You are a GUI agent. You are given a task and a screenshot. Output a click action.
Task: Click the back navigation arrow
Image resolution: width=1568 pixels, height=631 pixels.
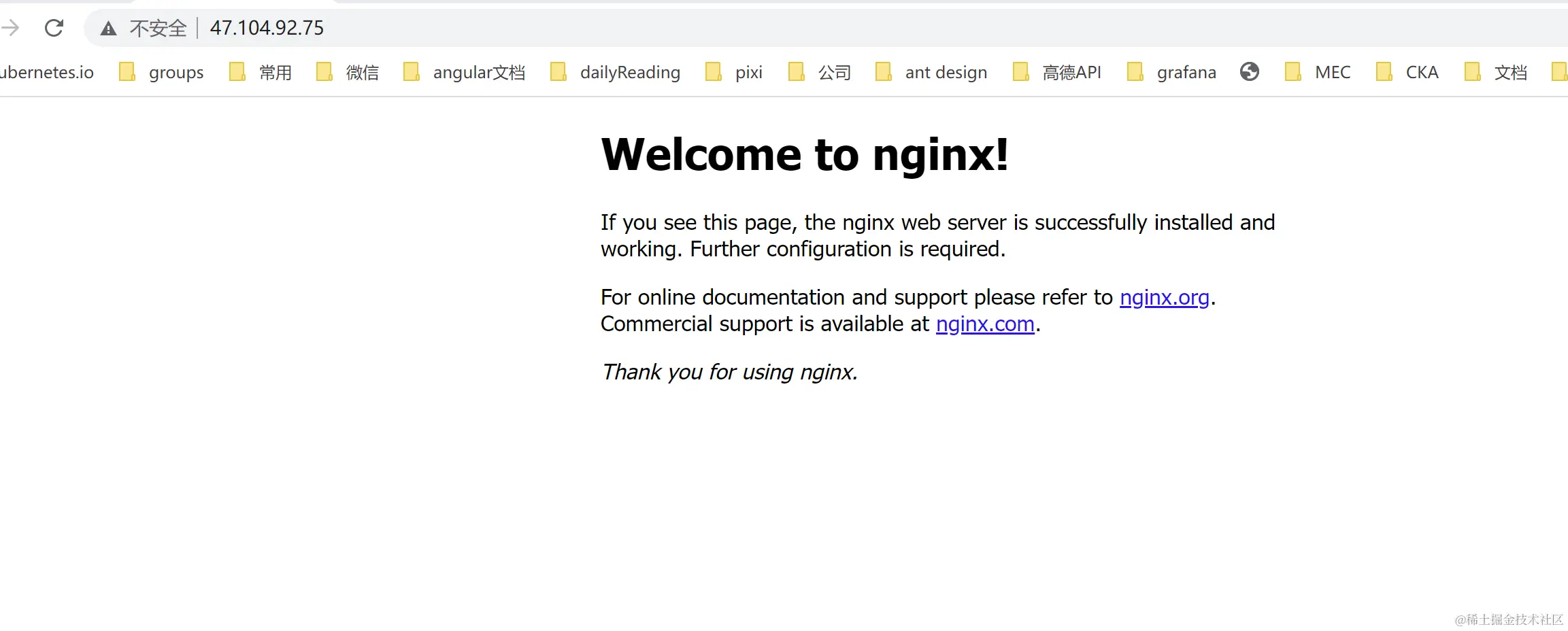11,28
